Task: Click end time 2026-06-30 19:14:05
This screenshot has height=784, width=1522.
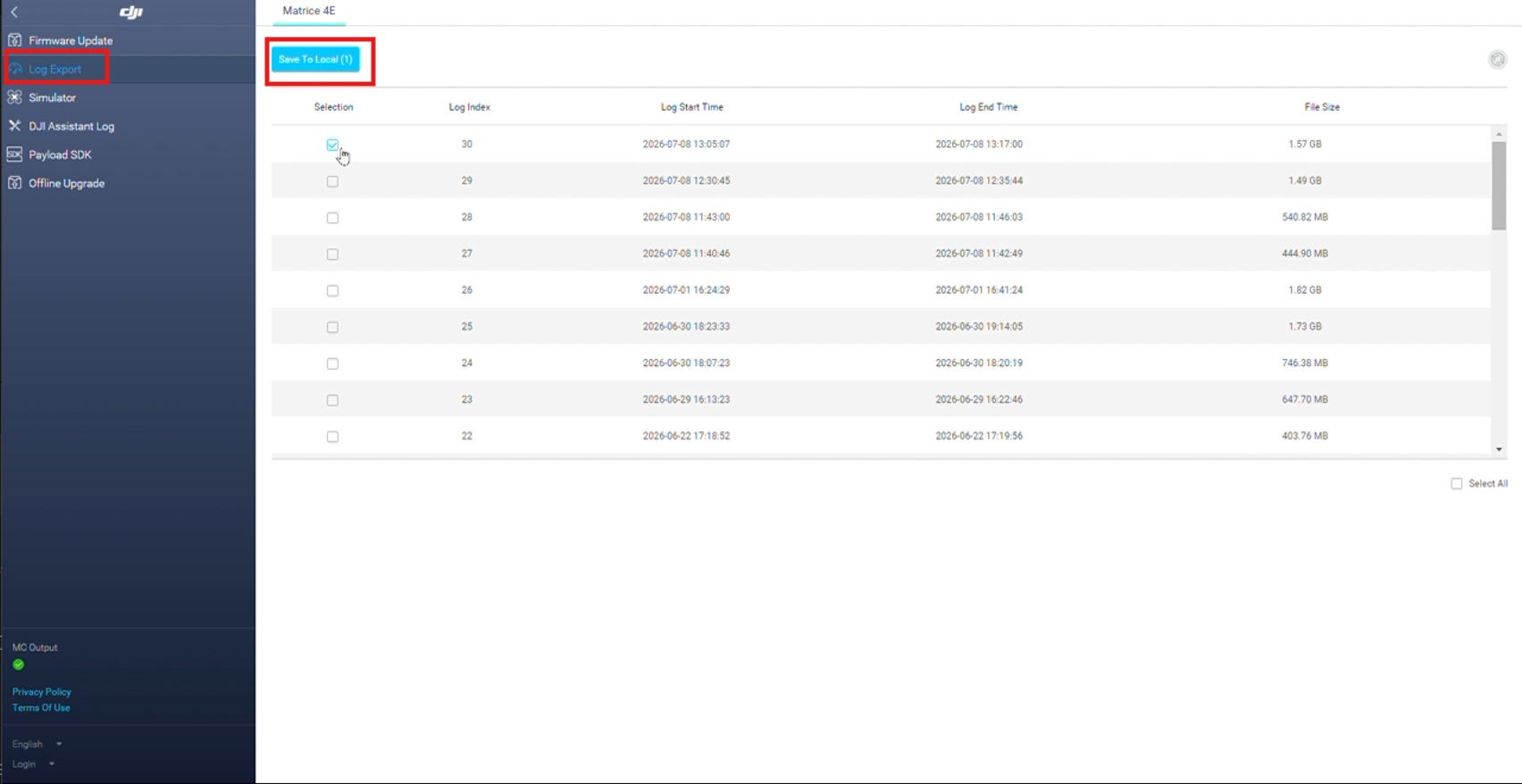Action: 979,327
